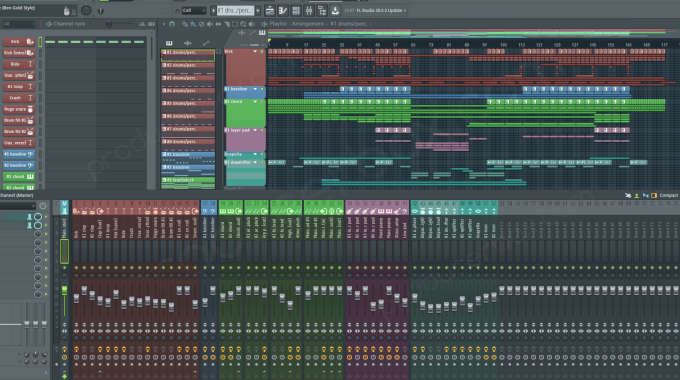Click the mixer Master volume fader
This screenshot has height=380, width=680.
coord(64,290)
